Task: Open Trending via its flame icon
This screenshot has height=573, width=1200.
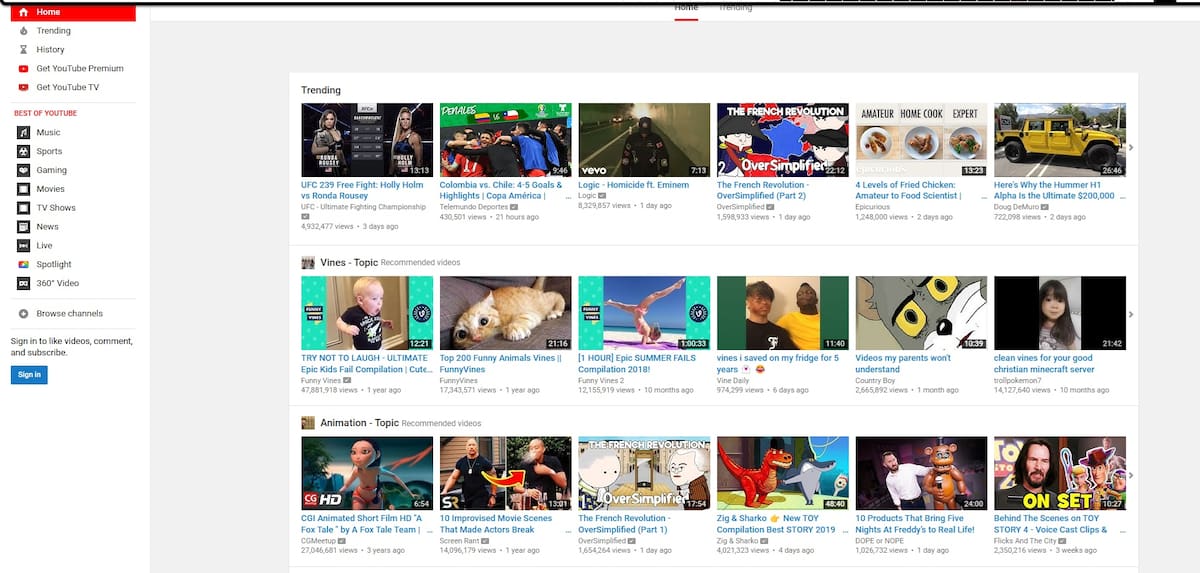Action: coord(24,31)
